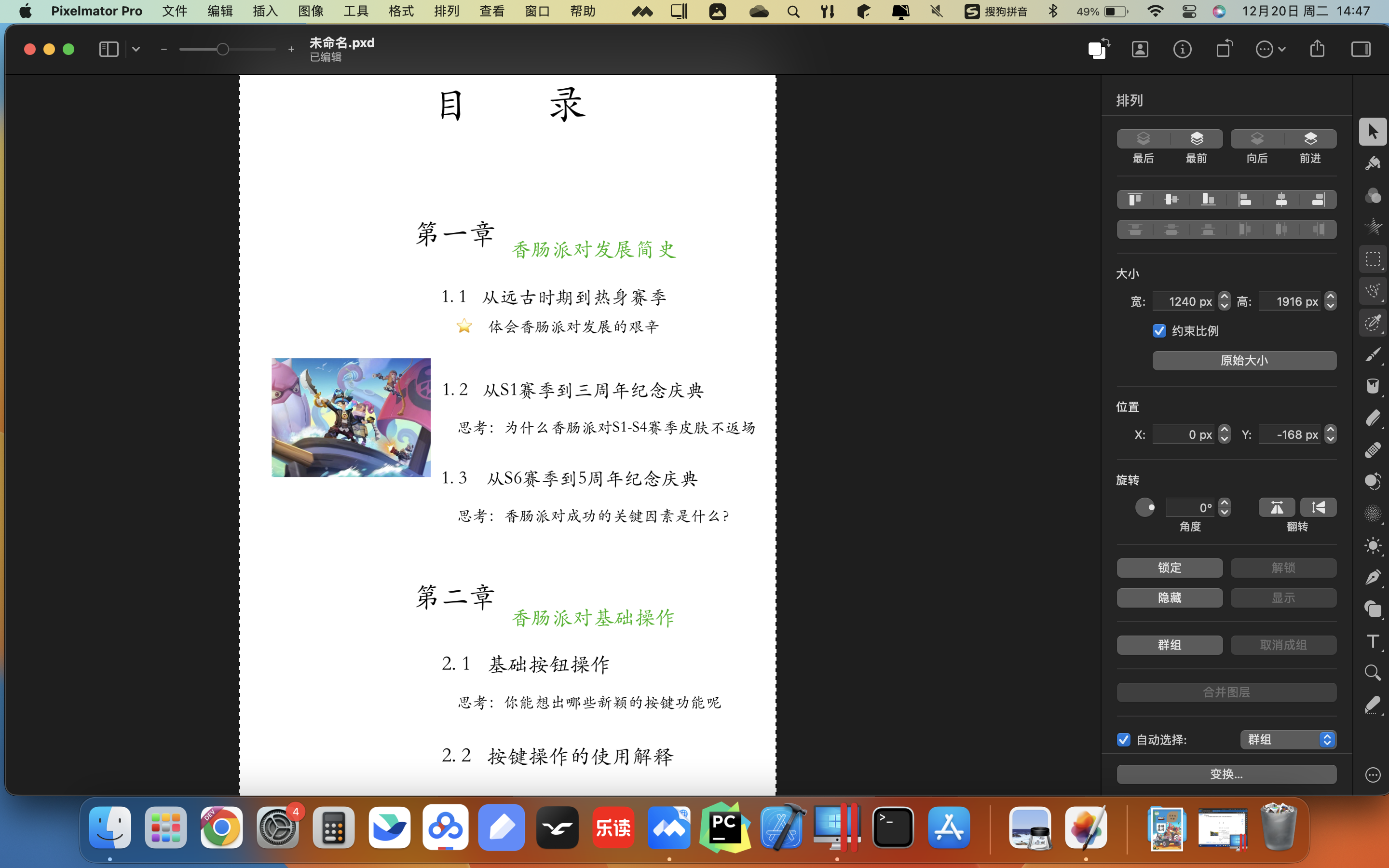
Task: Select the Style tool in sidebar
Action: (x=1372, y=163)
